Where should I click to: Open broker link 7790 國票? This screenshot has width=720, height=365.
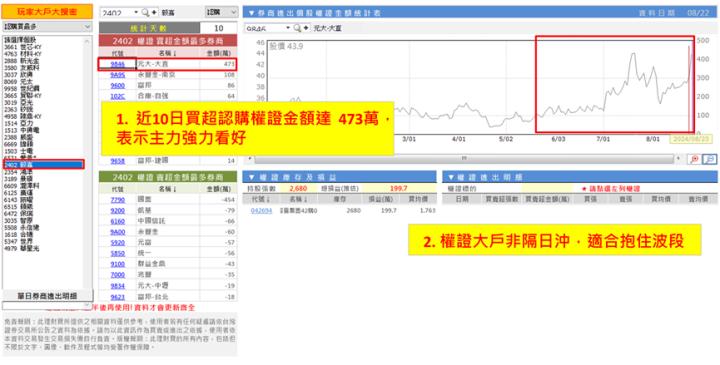click(x=118, y=200)
